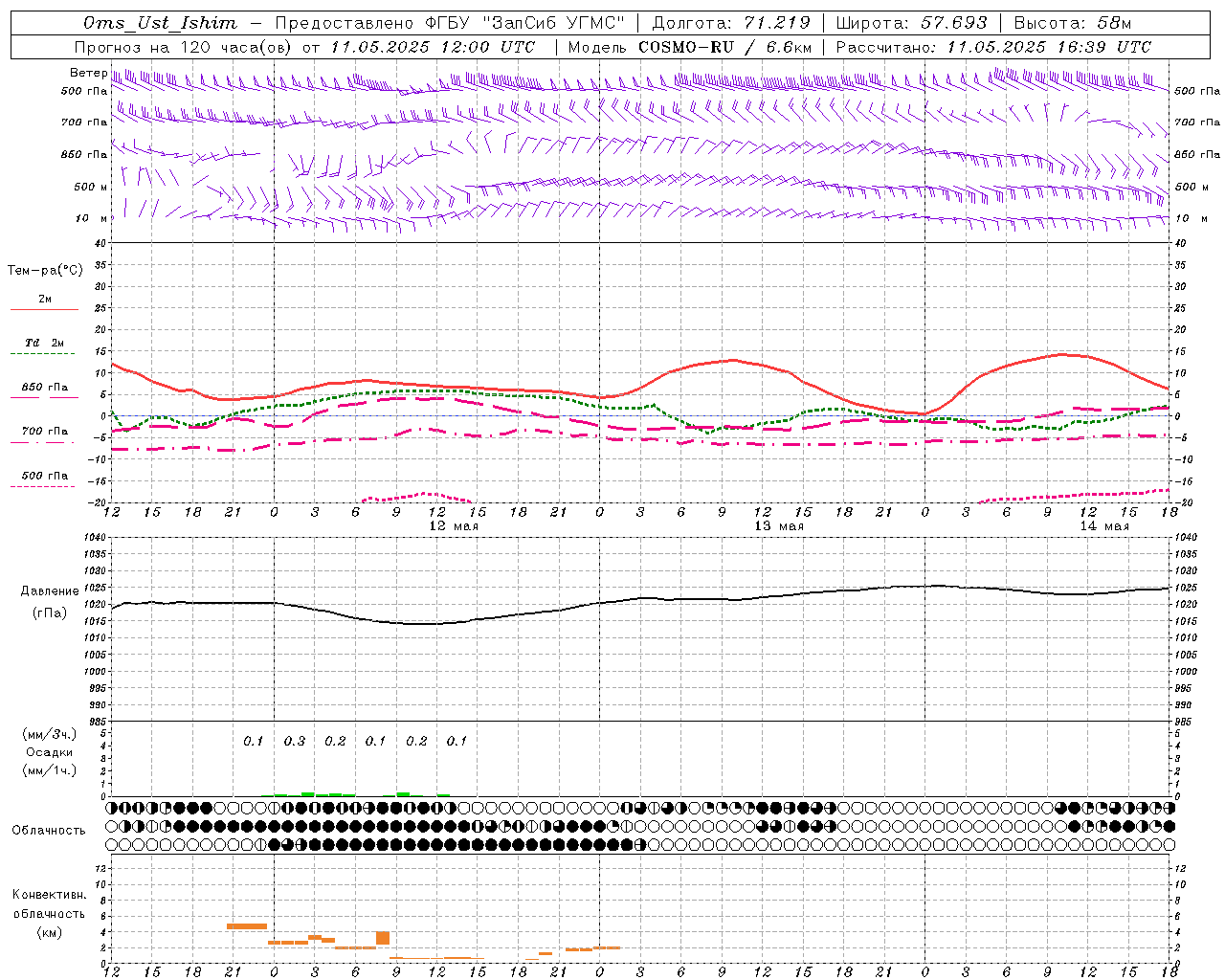The image size is (1225, 980).
Task: Click the Осадки label
Action: [x=50, y=752]
